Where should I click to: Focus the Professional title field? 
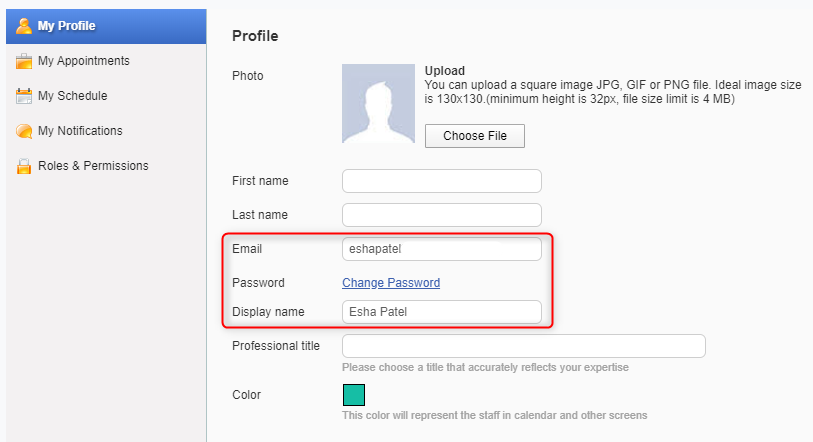[x=524, y=346]
